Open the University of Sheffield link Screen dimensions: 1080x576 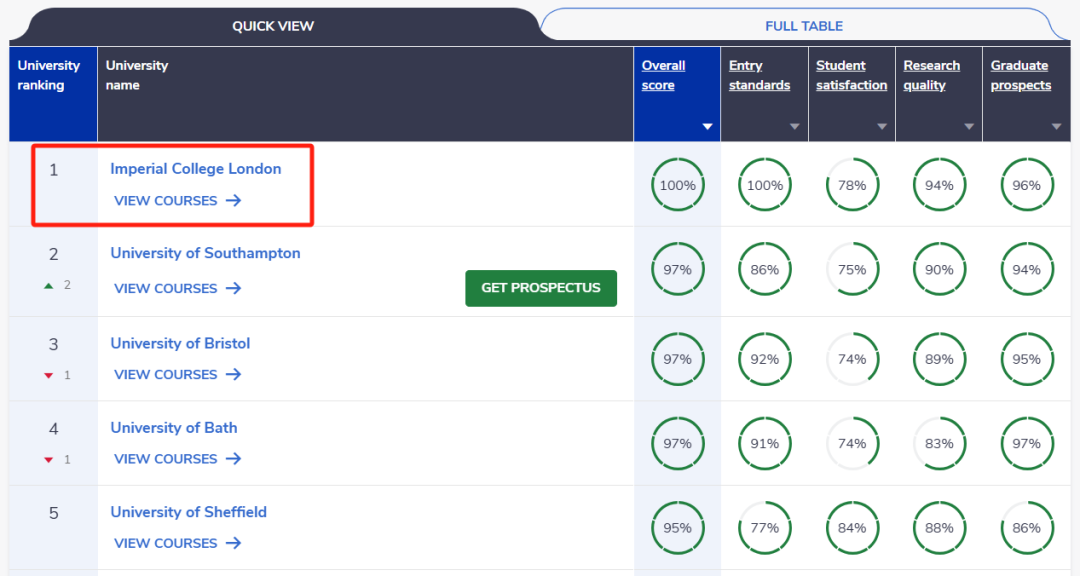pos(188,512)
